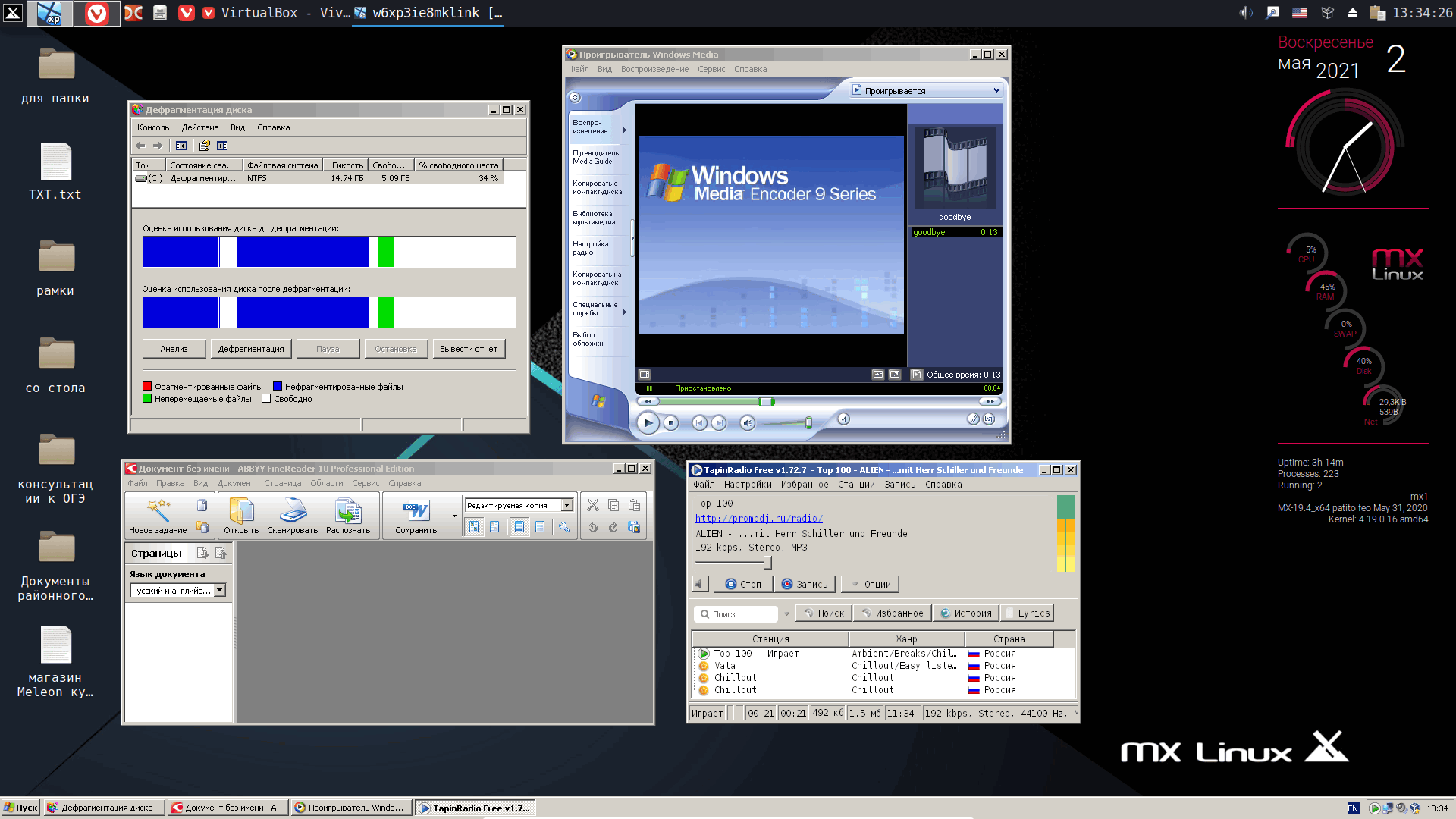Click the Help icon in Disk Defragmenter toolbar

click(204, 146)
